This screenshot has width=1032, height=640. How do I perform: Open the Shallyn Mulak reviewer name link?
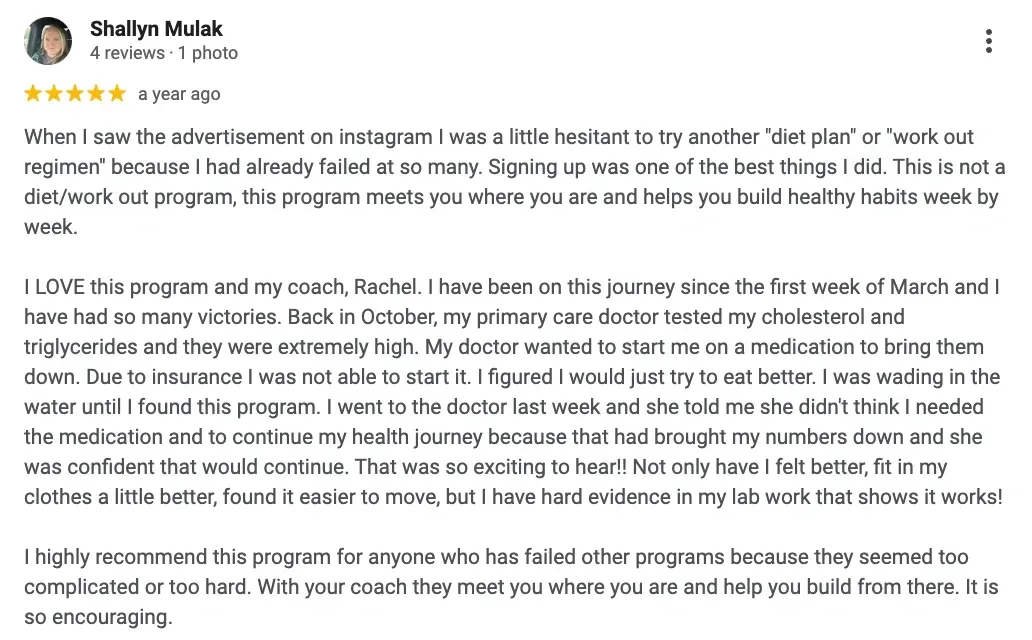click(x=156, y=29)
